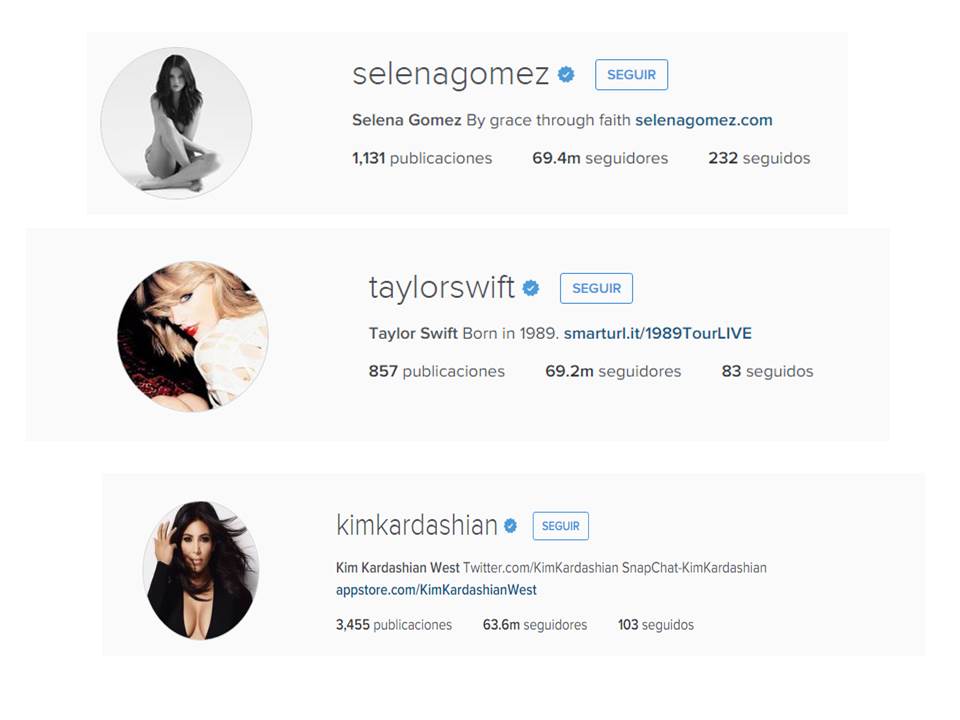Open Selena Gomez's black-and-white profile picture

(x=176, y=123)
